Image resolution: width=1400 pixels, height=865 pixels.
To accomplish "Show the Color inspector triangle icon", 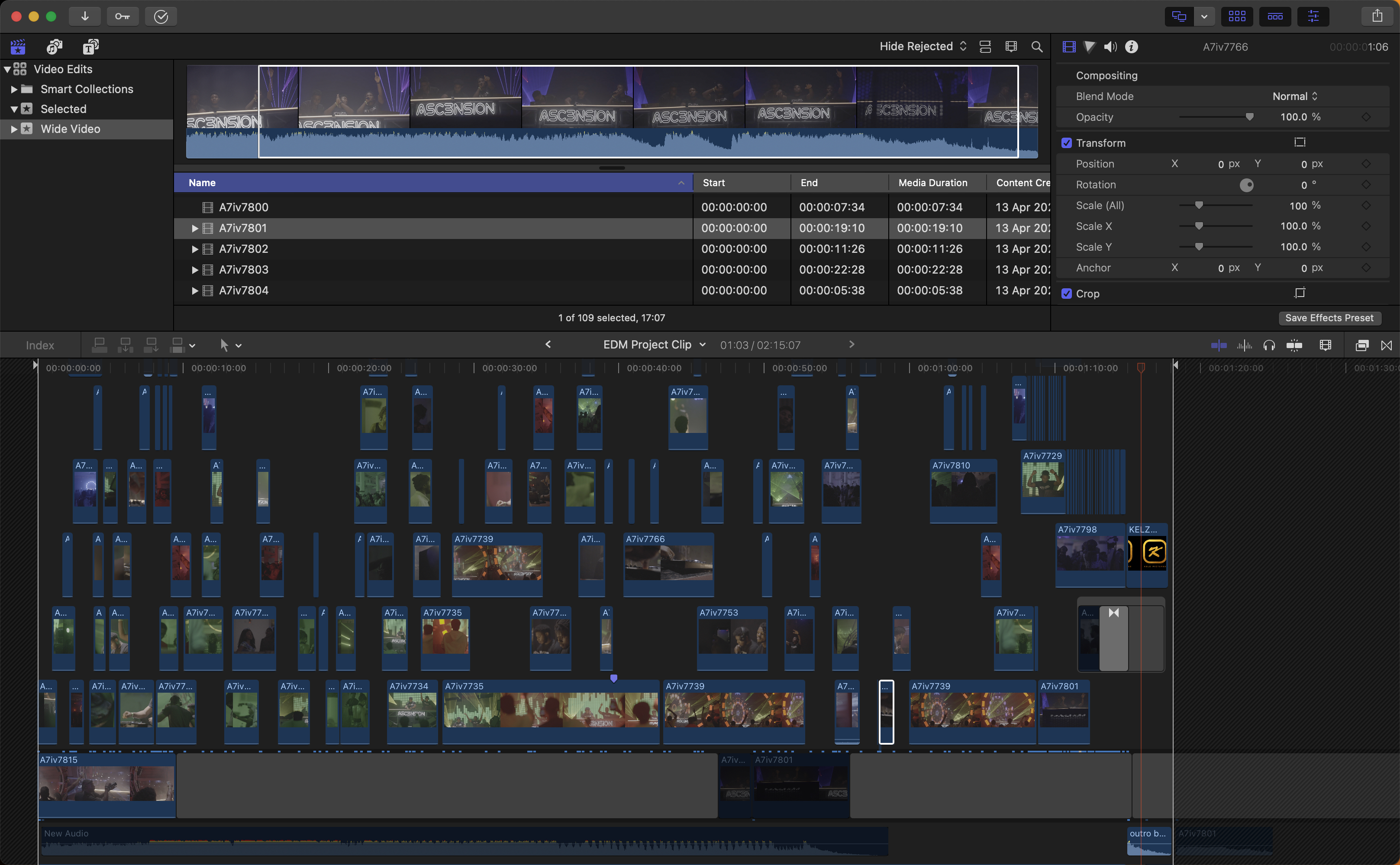I will pos(1090,47).
